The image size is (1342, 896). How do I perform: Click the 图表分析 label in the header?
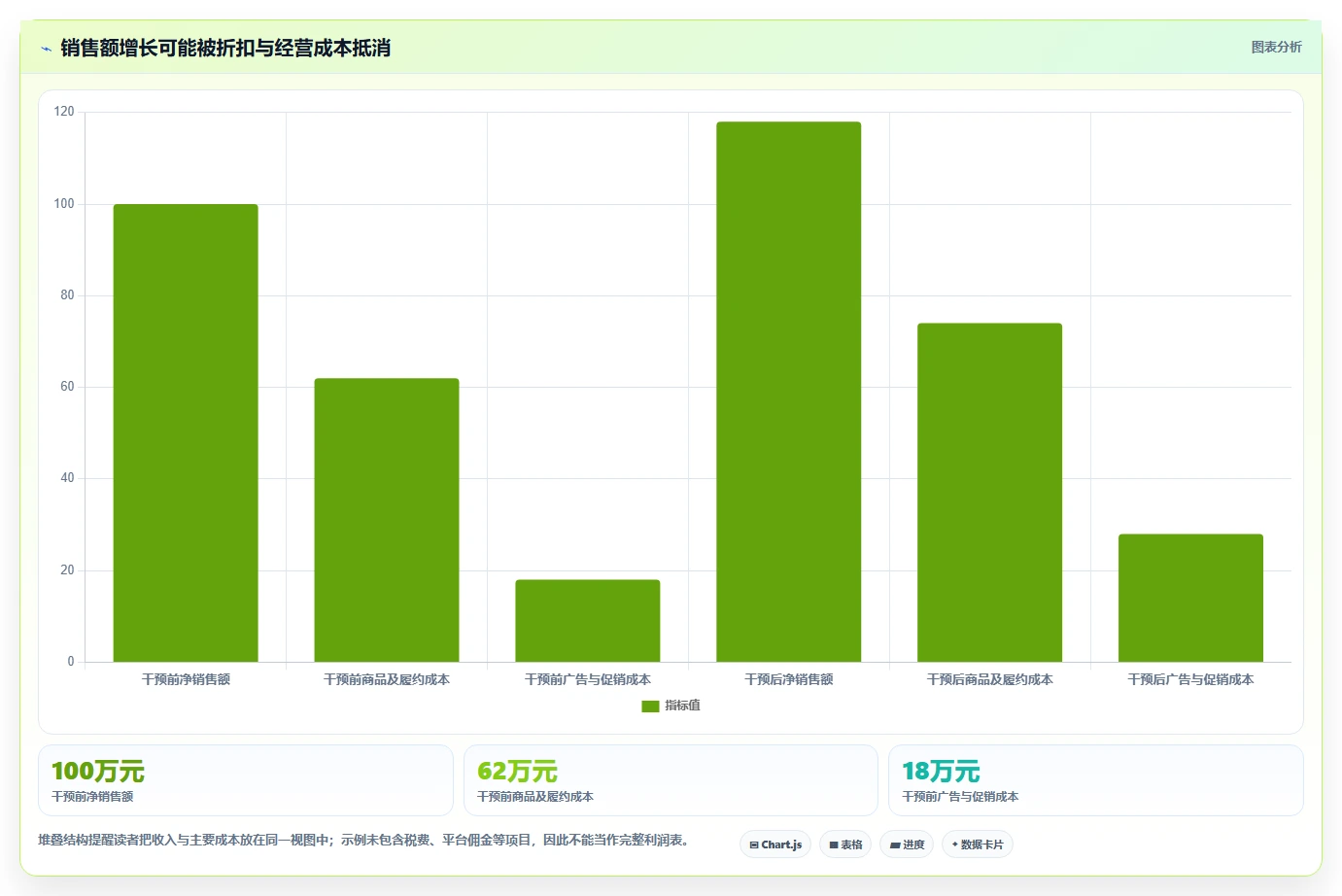coord(1276,47)
